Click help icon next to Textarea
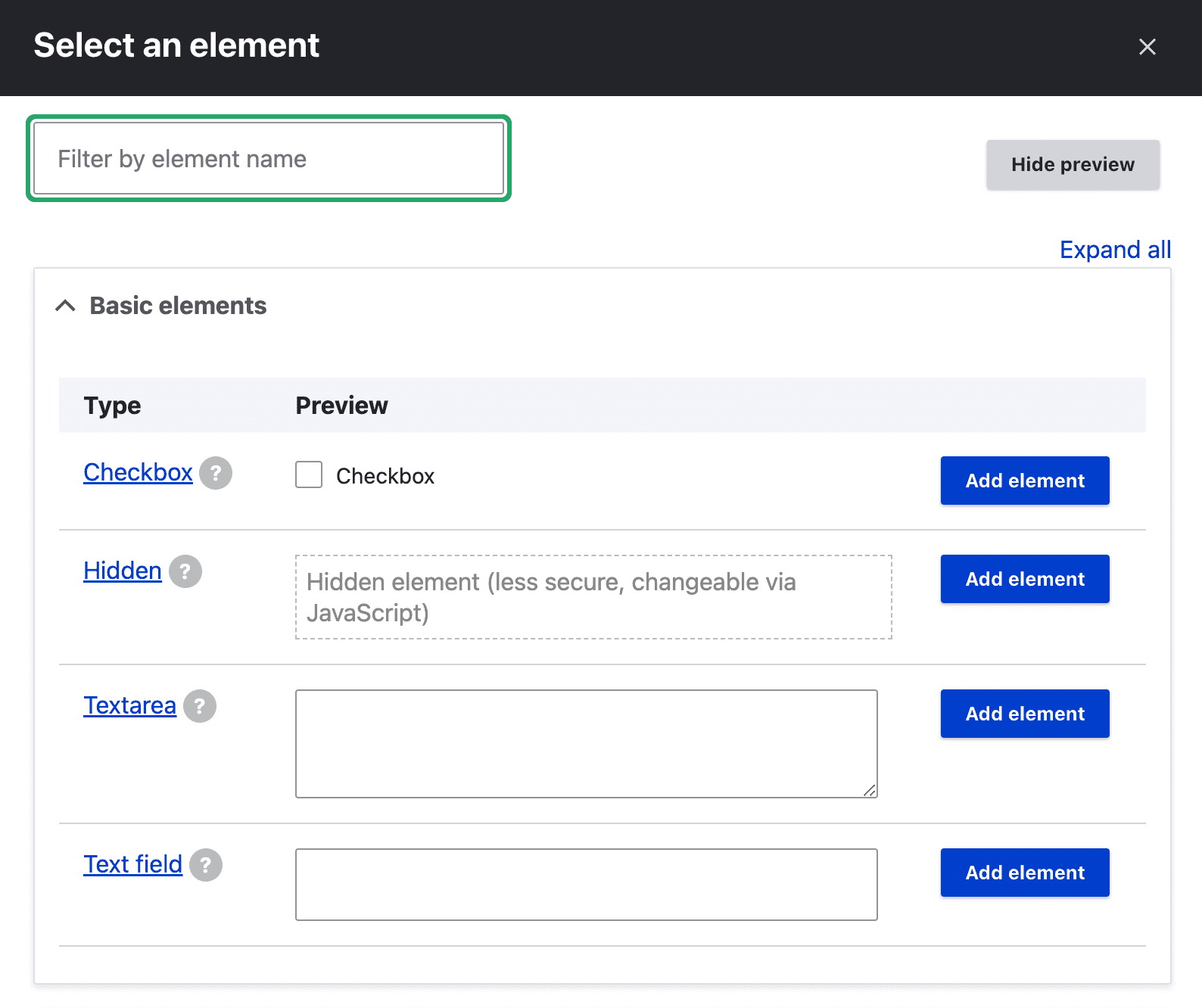The image size is (1202, 1008). point(200,706)
